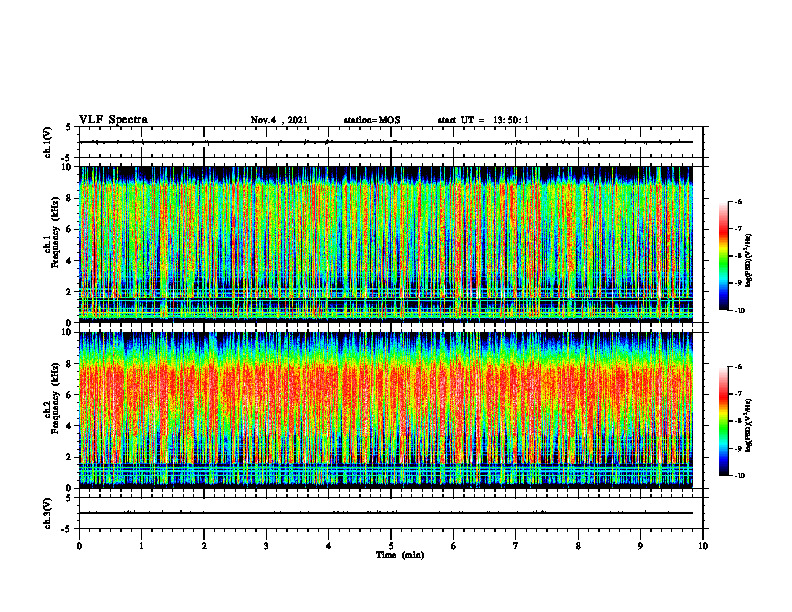Click the "station=MOS" header label
792x612 pixels.
[x=372, y=120]
